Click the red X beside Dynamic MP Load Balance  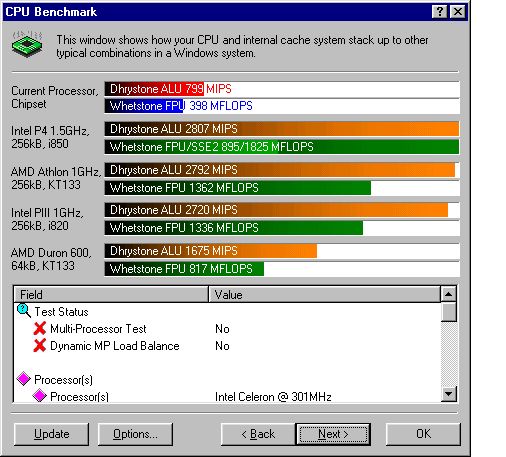tap(40, 345)
